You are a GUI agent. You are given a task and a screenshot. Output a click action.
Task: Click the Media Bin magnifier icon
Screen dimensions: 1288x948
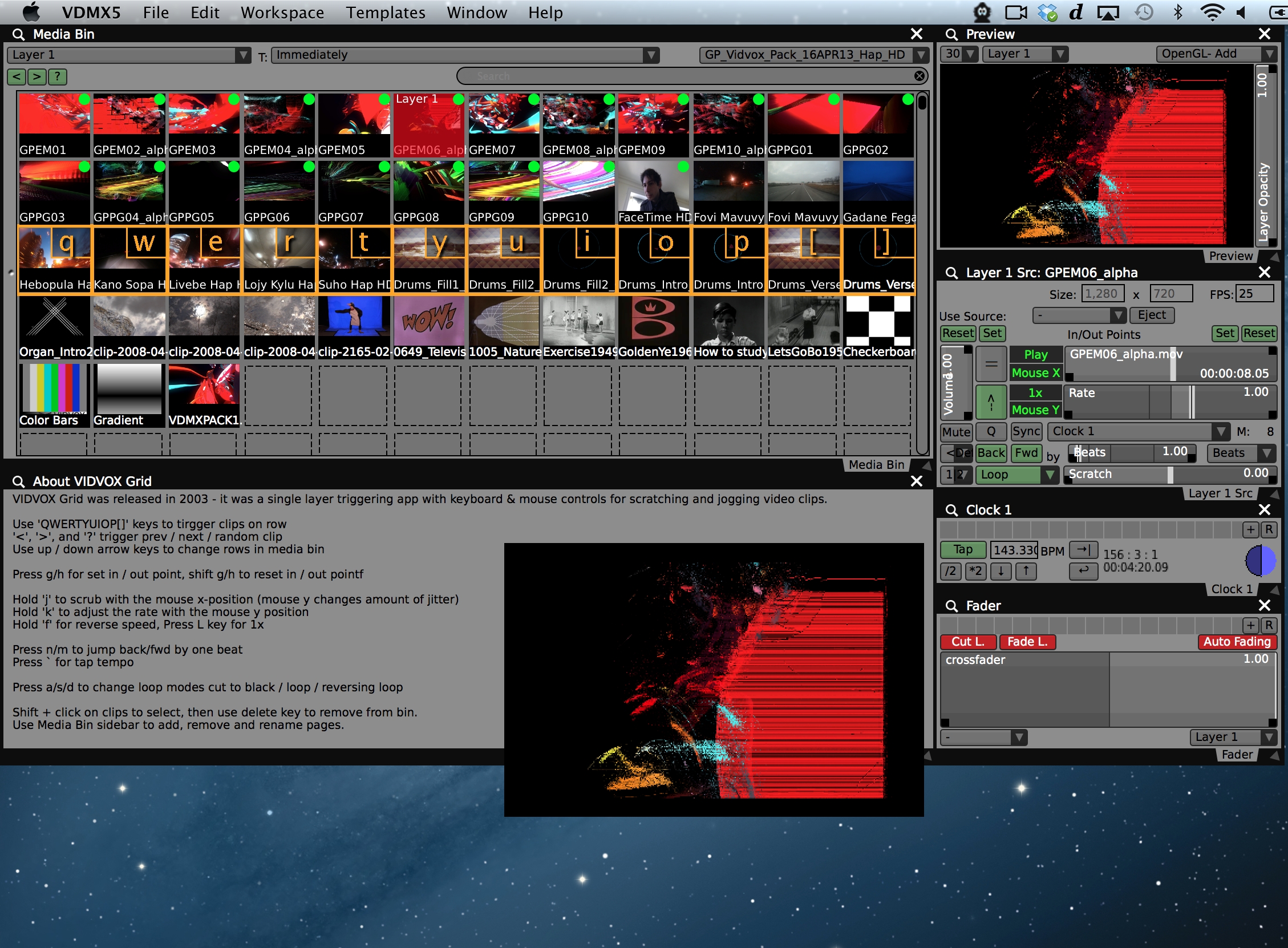coord(18,34)
